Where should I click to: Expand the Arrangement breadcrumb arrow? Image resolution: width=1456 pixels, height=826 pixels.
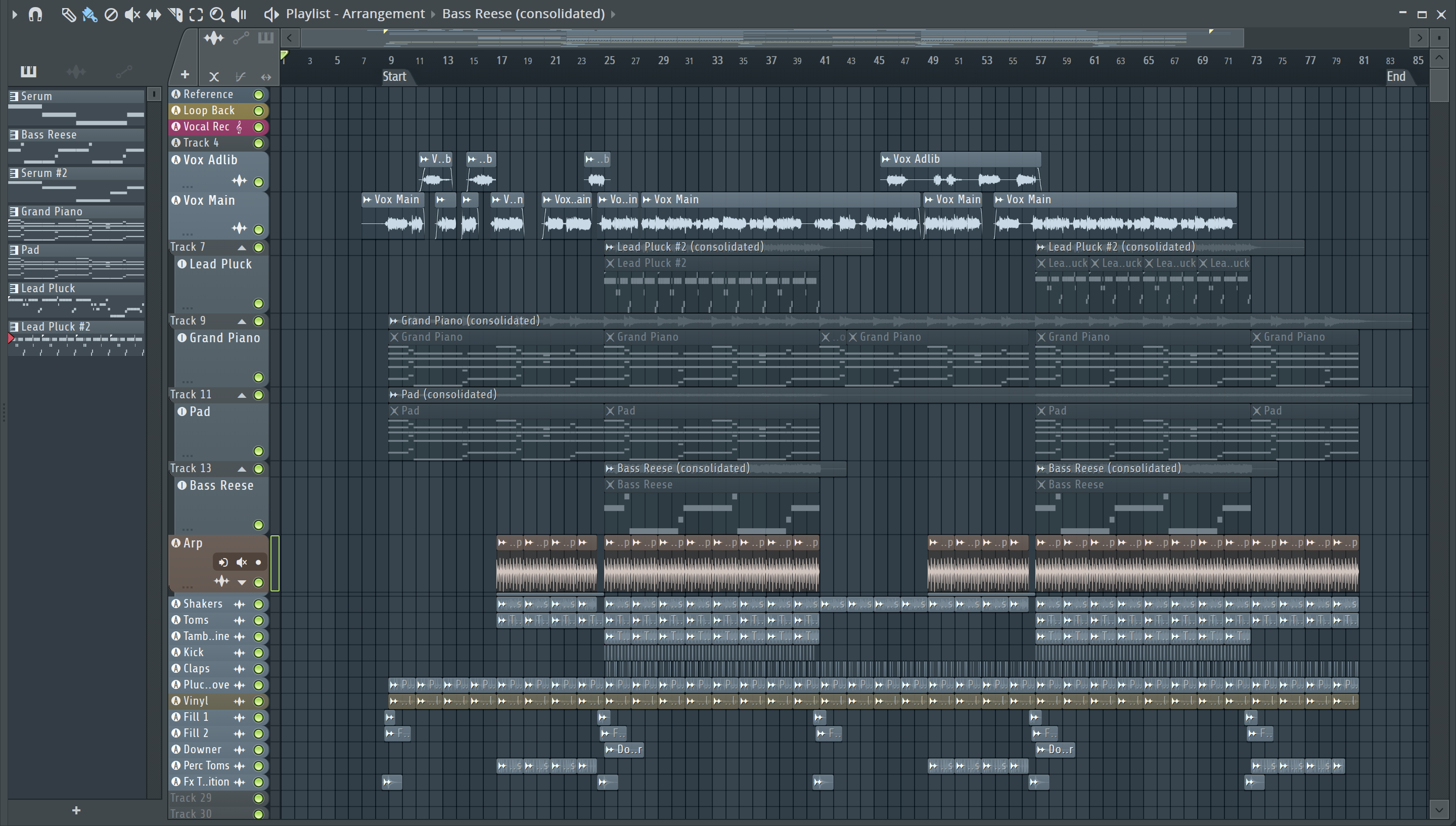[433, 14]
